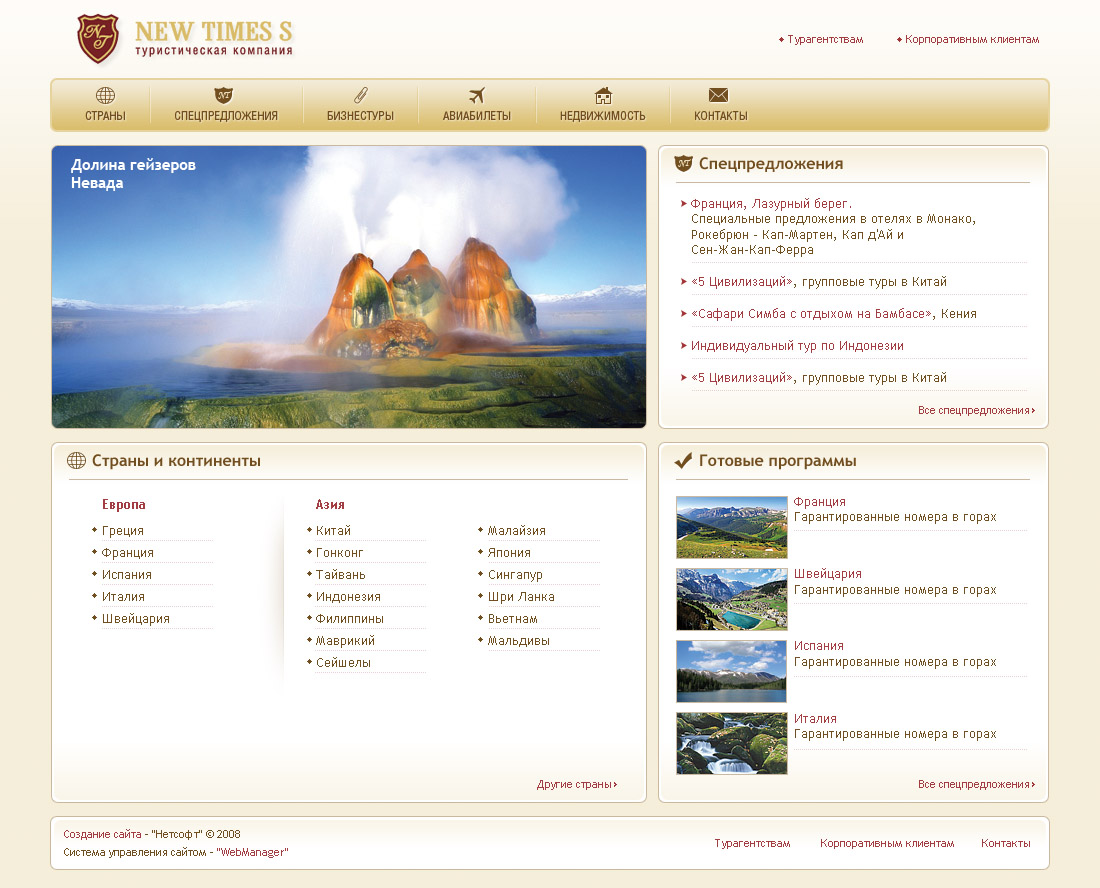
Task: Click the Европа continent heading
Action: pyautogui.click(x=123, y=504)
